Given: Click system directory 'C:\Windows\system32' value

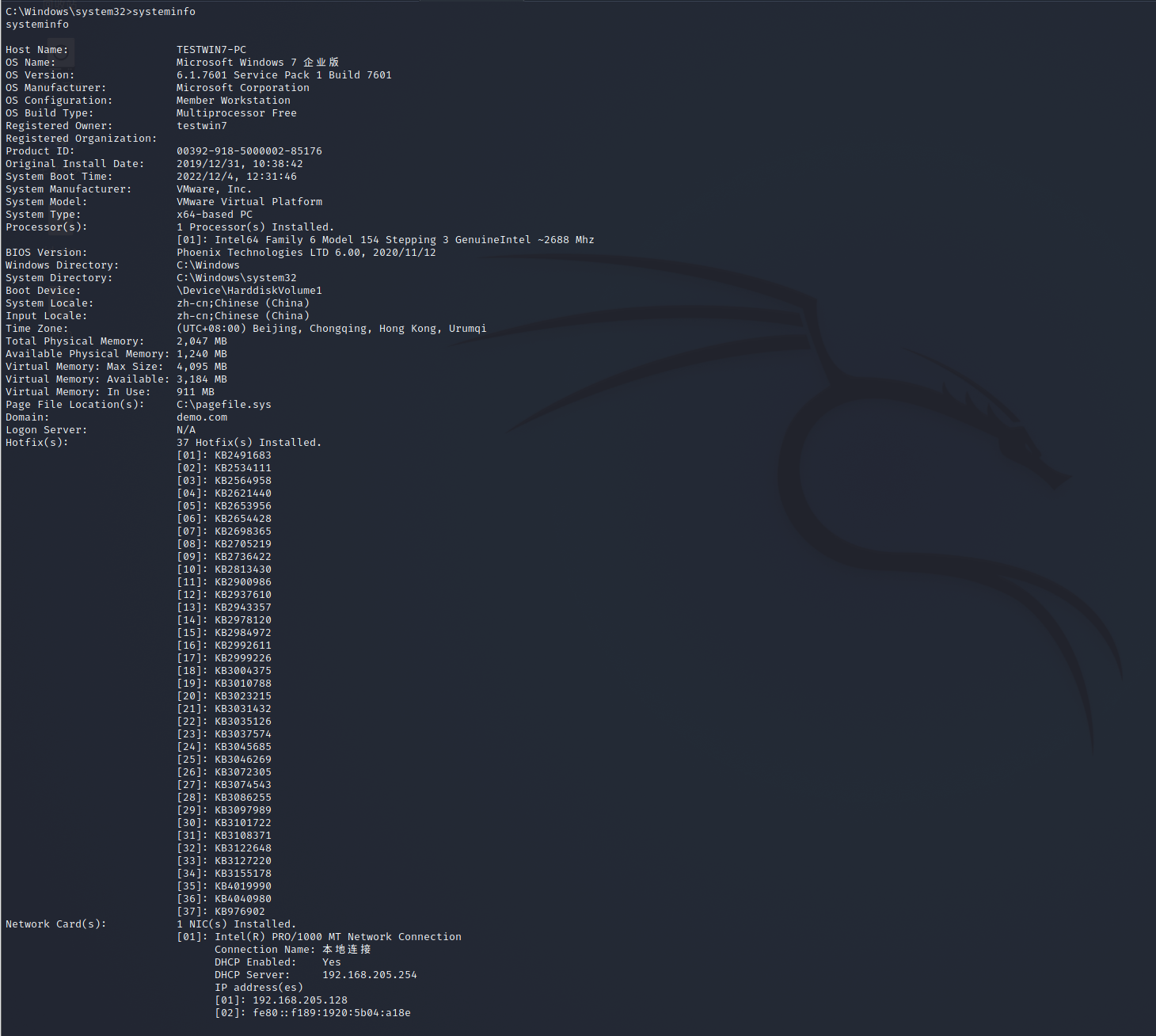Looking at the screenshot, I should (237, 278).
